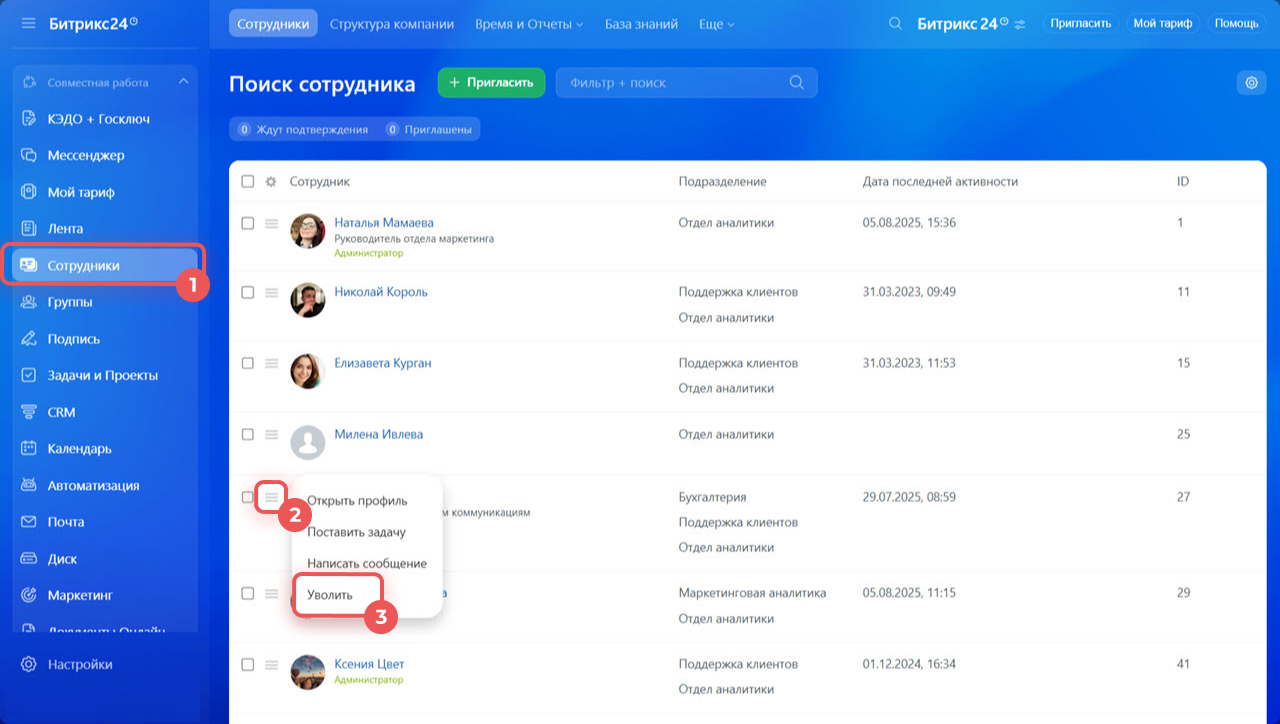The width and height of the screenshot is (1280, 724).
Task: Click the Приглашены counter chip
Action: (x=429, y=129)
